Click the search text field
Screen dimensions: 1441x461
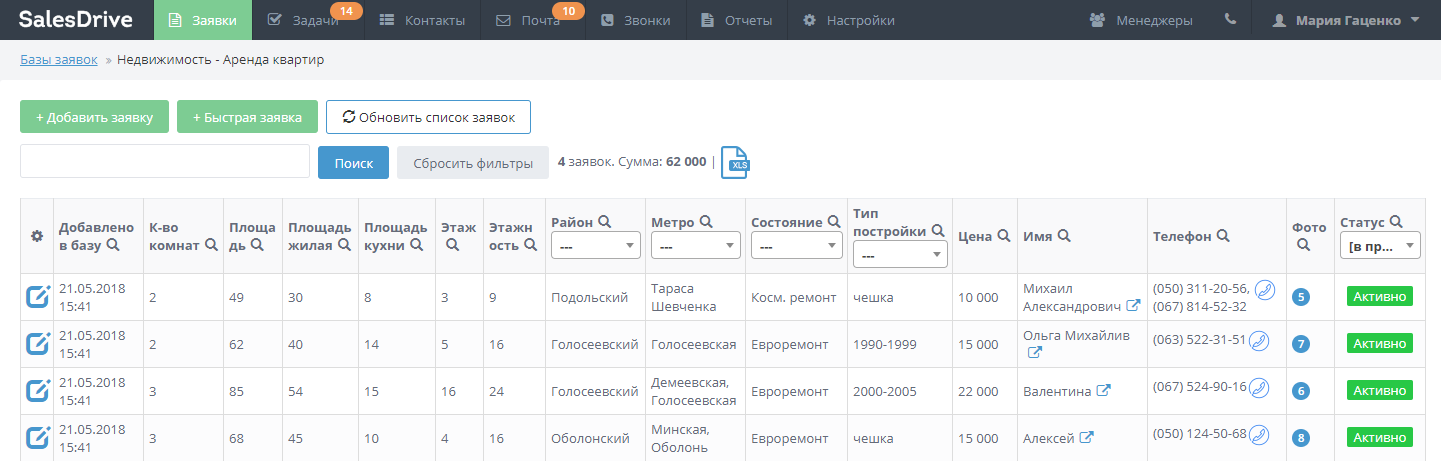click(165, 162)
